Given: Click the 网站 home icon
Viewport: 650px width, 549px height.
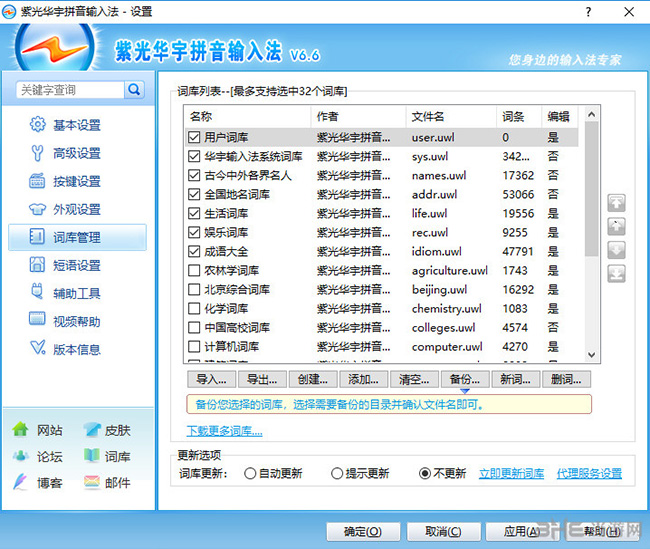Looking at the screenshot, I should (x=20, y=429).
